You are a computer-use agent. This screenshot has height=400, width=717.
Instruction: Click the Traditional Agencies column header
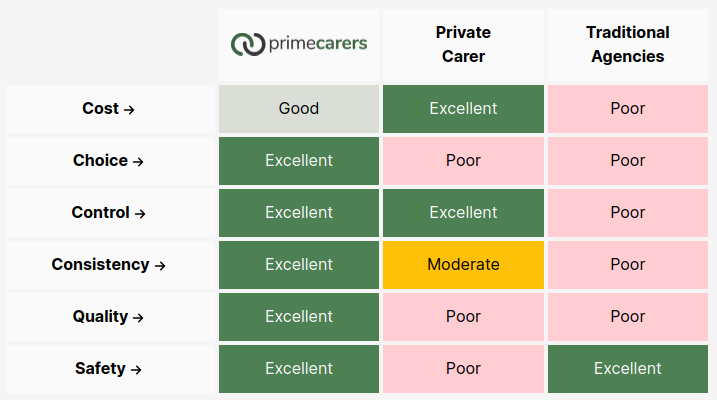coord(627,45)
